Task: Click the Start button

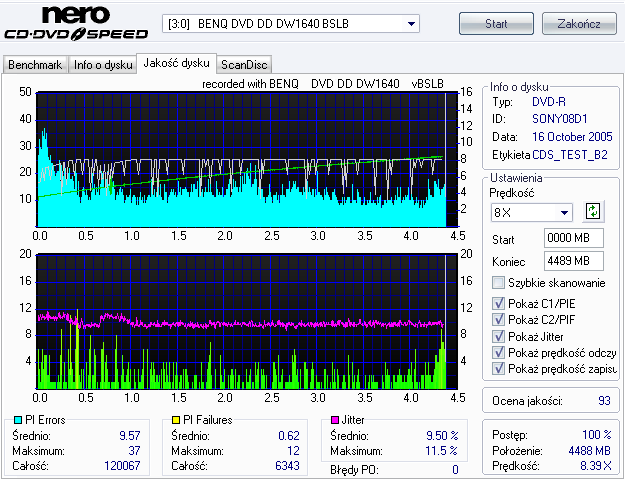Action: [496, 24]
